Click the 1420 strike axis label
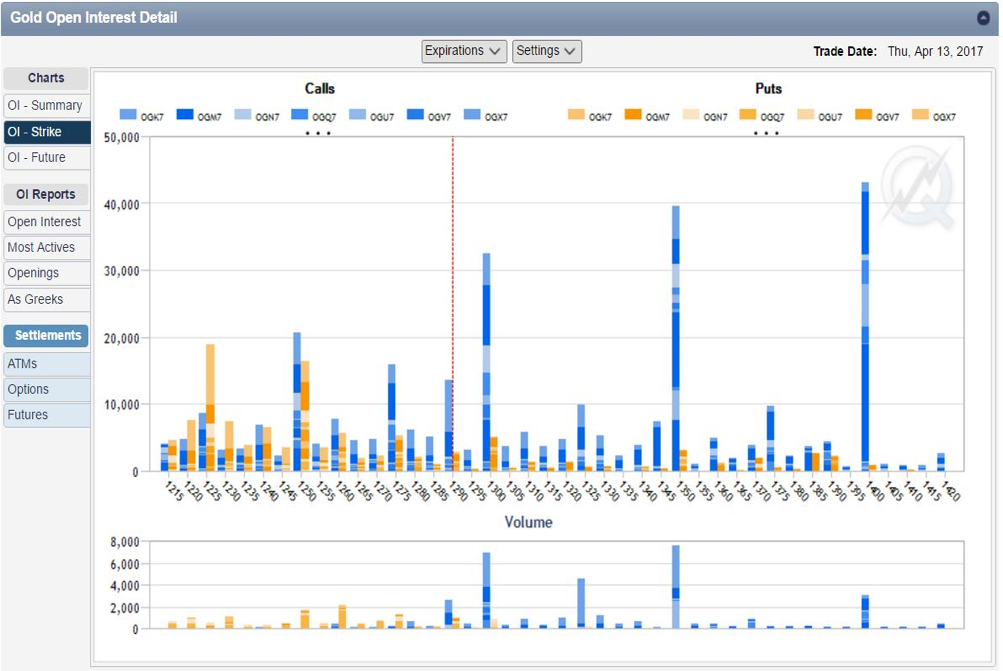The image size is (1003, 671). click(951, 491)
